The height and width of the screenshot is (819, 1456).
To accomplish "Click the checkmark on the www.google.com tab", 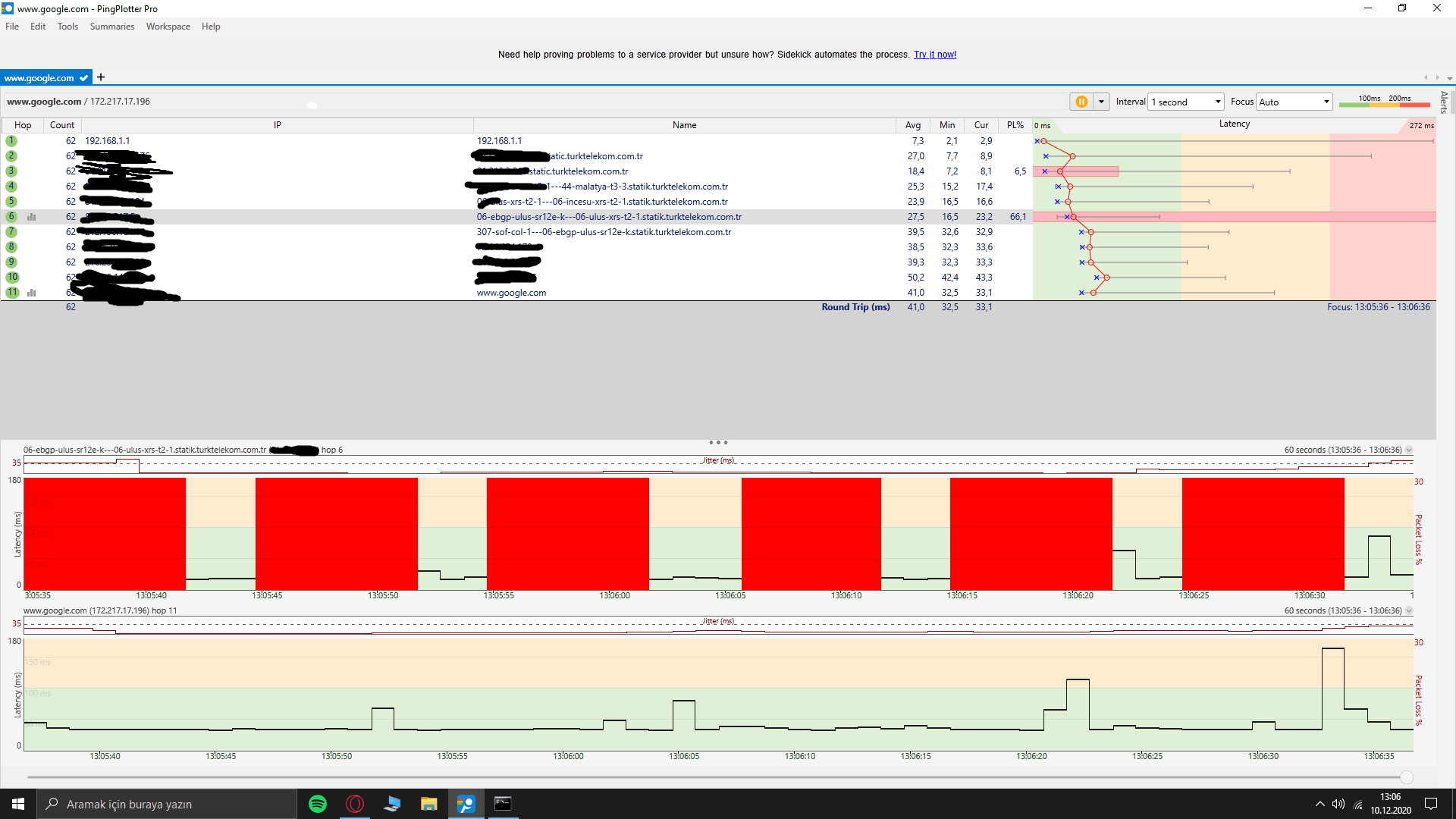I will point(83,78).
